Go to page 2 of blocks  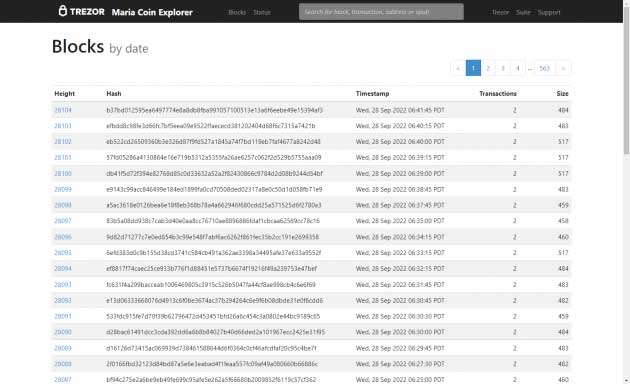488,68
